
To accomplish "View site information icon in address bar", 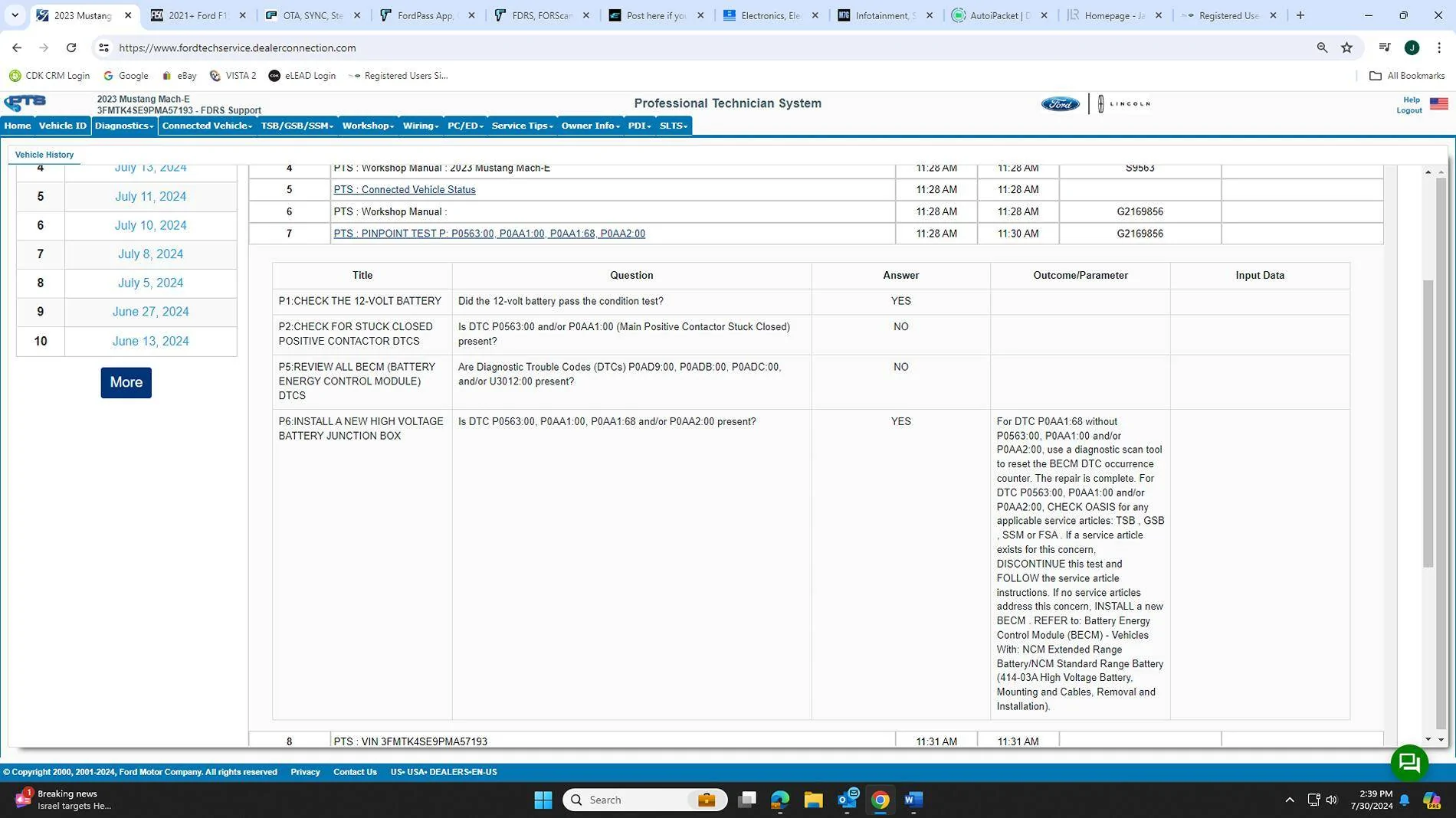I will [103, 47].
